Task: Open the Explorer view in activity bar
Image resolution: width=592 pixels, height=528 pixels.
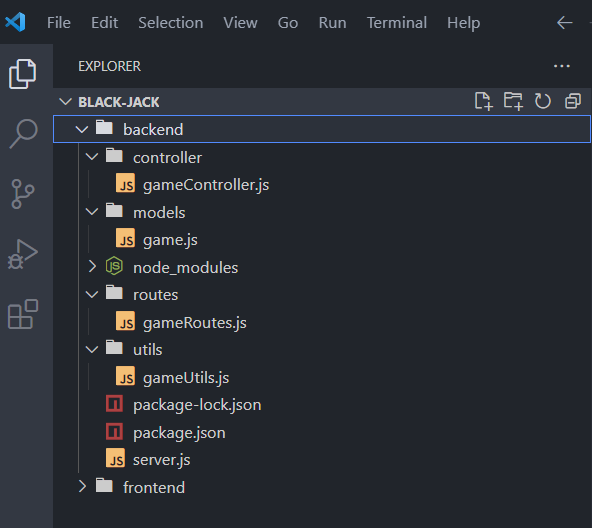Action: point(23,74)
